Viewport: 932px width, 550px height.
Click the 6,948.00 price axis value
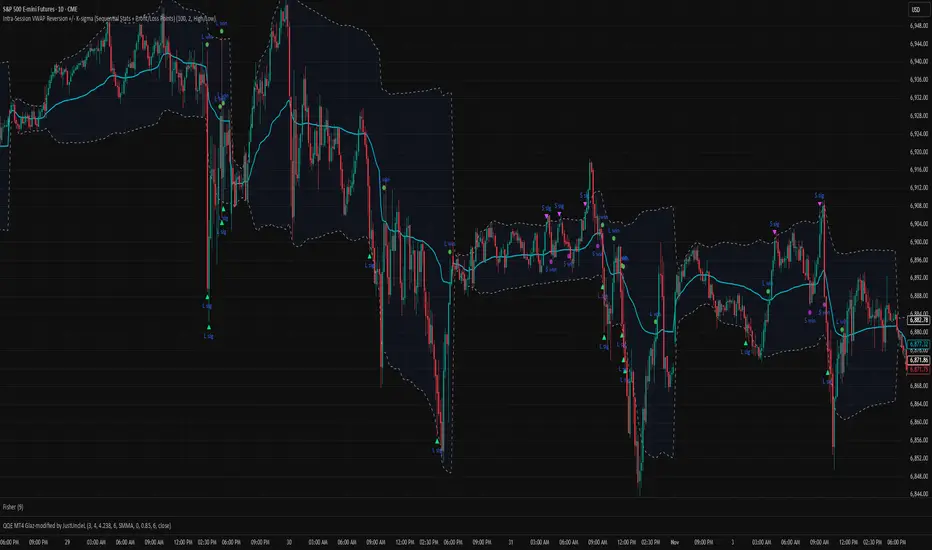pos(918,26)
